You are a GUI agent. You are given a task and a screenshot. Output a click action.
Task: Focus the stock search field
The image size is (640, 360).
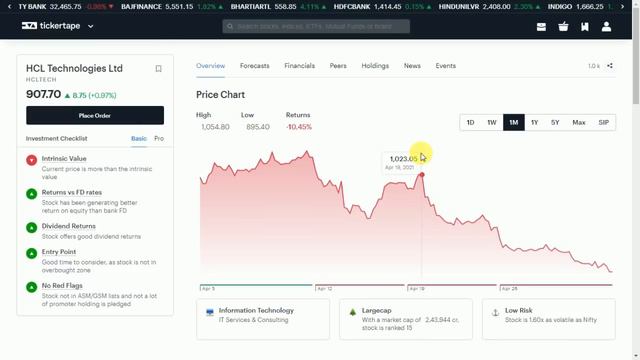tap(316, 27)
